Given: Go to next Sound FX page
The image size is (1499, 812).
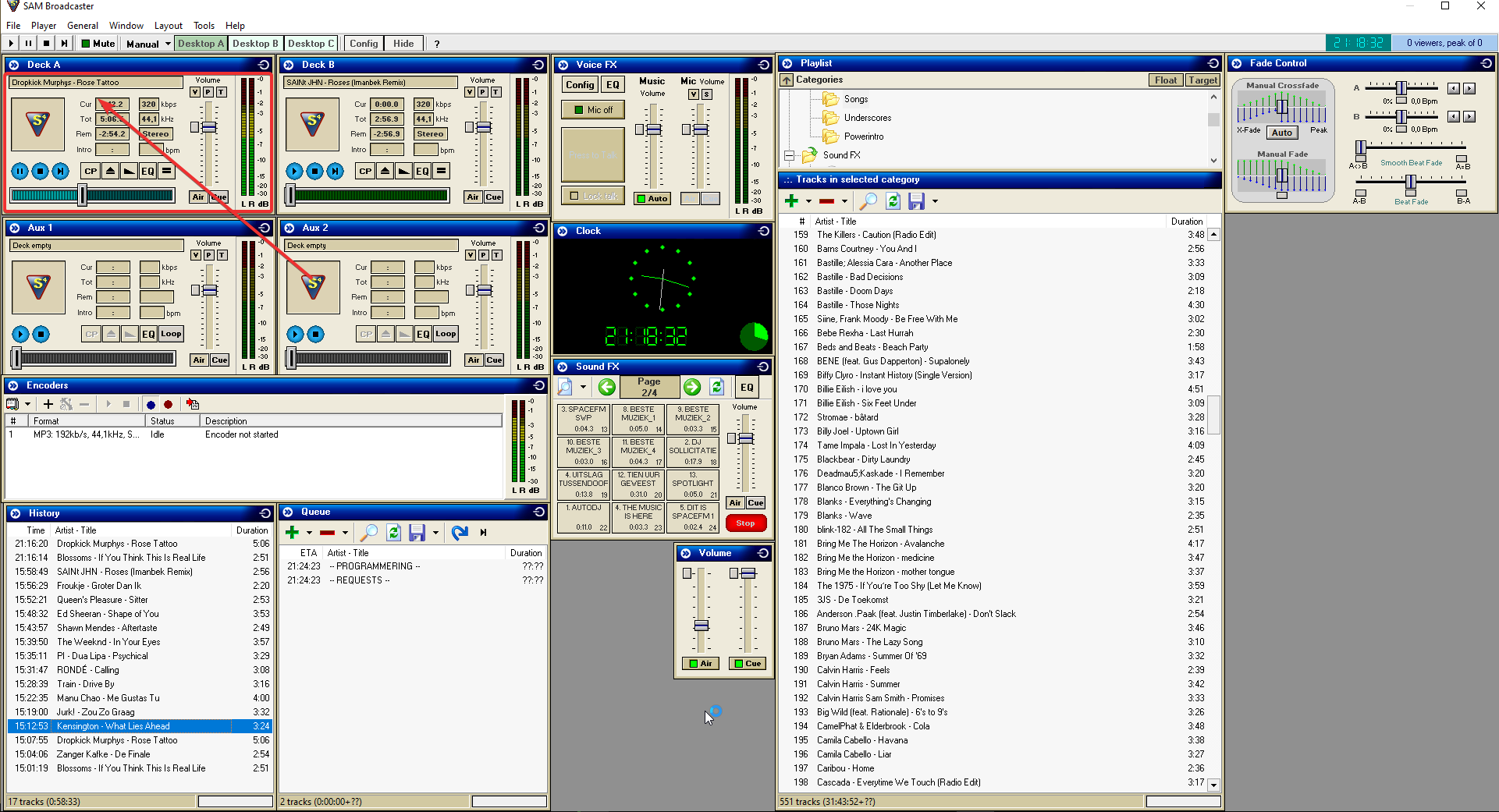Looking at the screenshot, I should [x=691, y=387].
